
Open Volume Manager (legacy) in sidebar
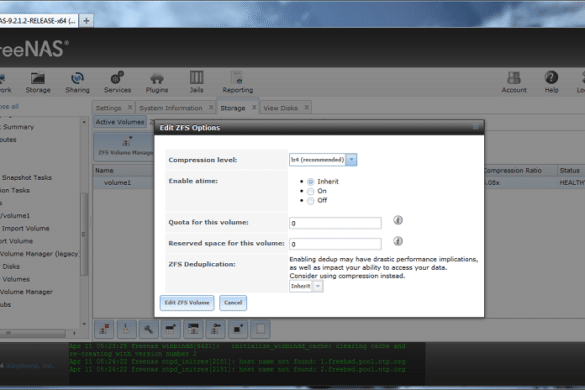(39, 254)
